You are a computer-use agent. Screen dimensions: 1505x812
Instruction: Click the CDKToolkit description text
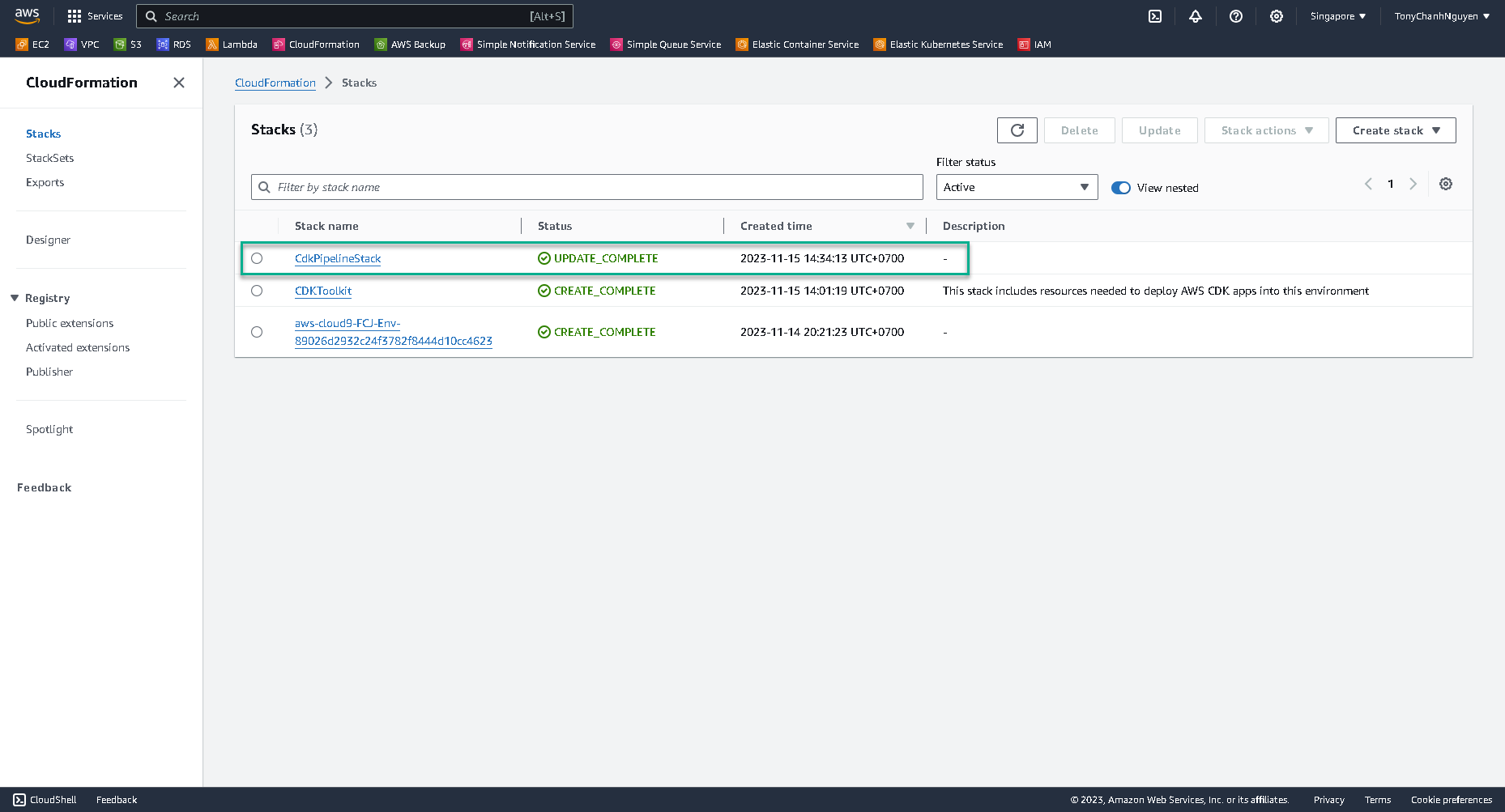click(1156, 291)
